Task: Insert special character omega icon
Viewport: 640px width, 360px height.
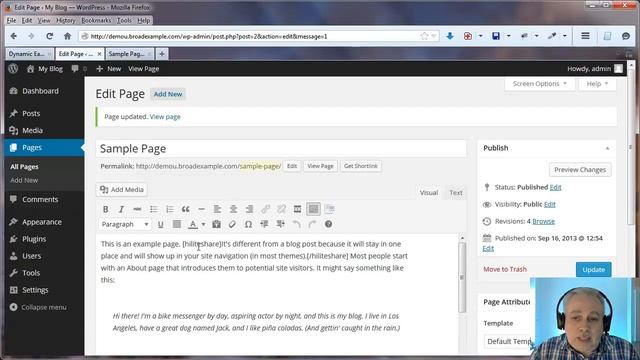Action: click(x=248, y=224)
